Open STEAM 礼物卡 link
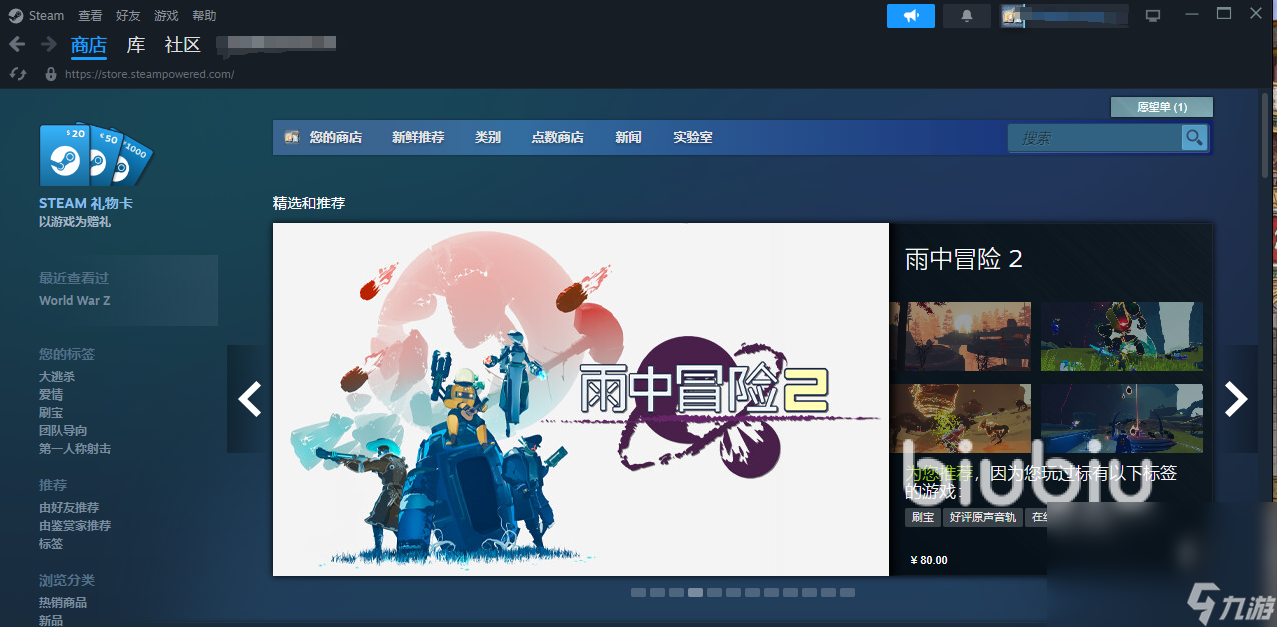The width and height of the screenshot is (1277, 627). [x=86, y=203]
